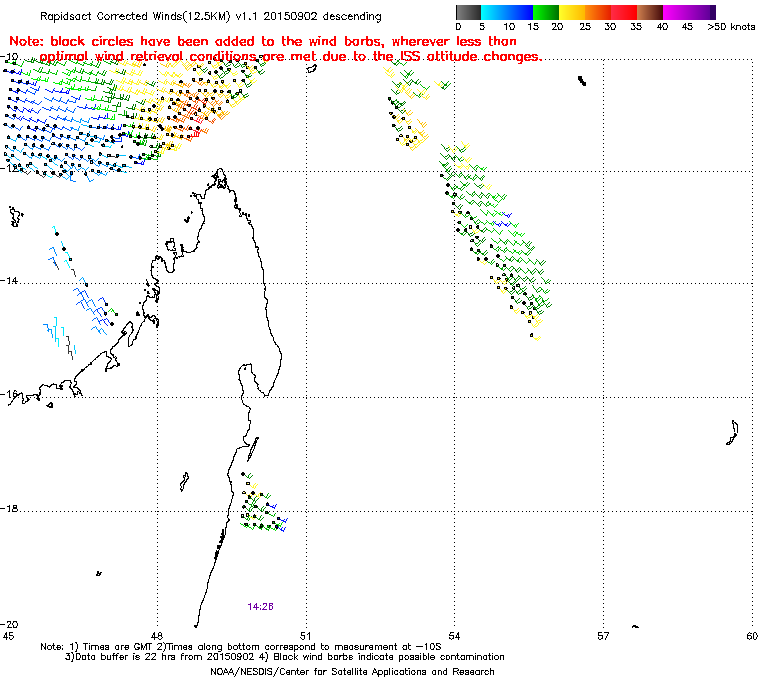Click the '51' longitude axis label
This screenshot has width=760, height=688.
click(x=305, y=636)
